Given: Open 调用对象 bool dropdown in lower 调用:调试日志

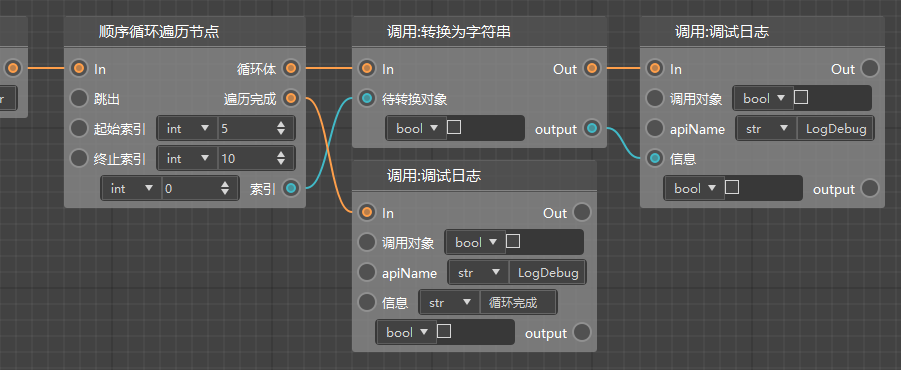Looking at the screenshot, I should 476,242.
